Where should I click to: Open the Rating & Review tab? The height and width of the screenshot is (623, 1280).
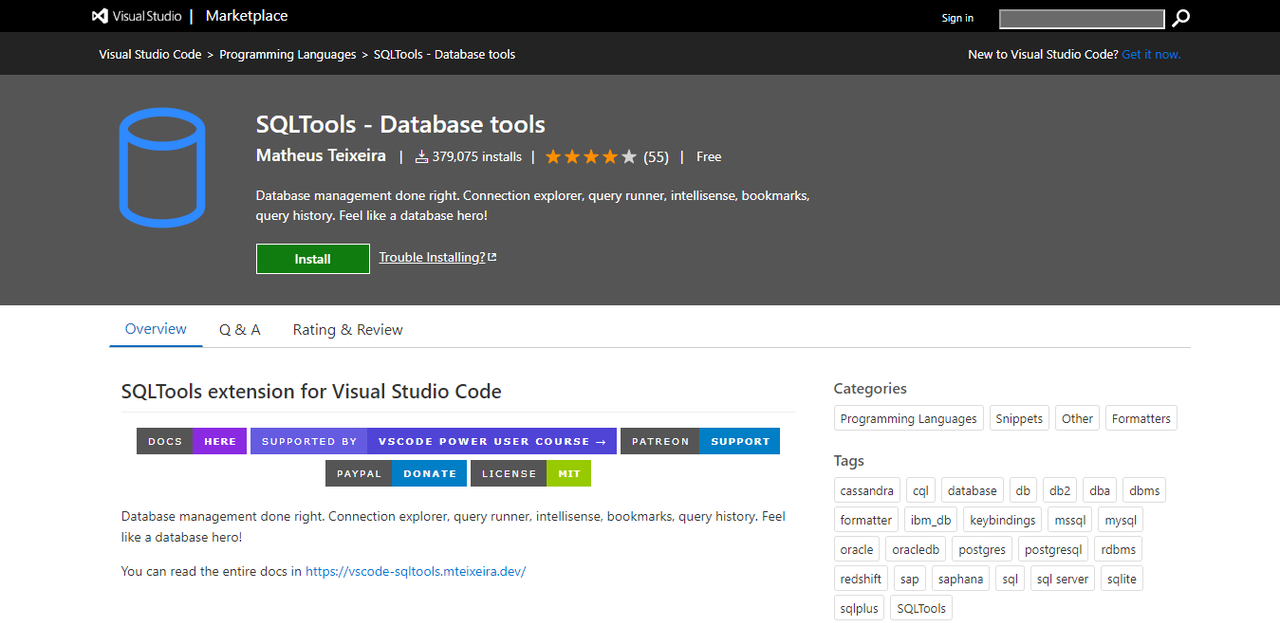click(x=348, y=330)
